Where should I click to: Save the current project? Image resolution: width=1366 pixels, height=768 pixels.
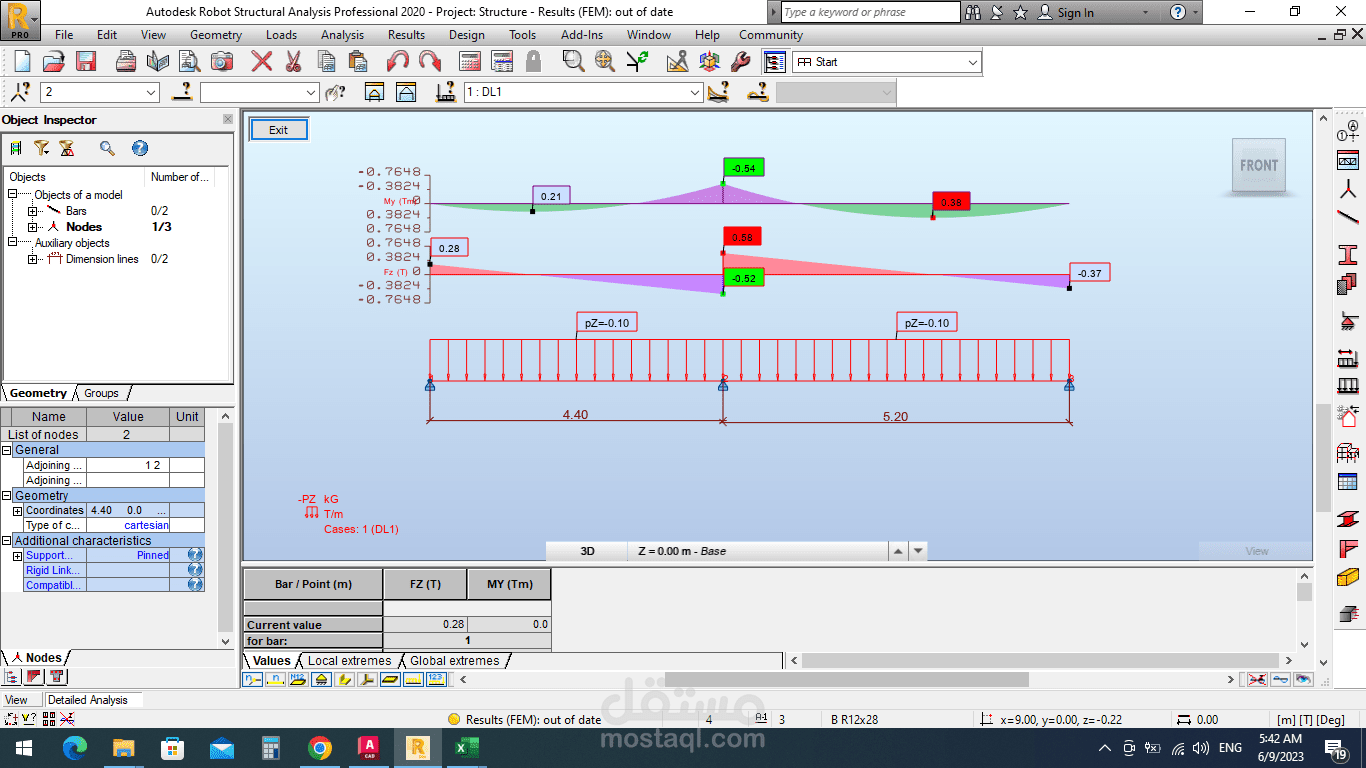[x=85, y=61]
